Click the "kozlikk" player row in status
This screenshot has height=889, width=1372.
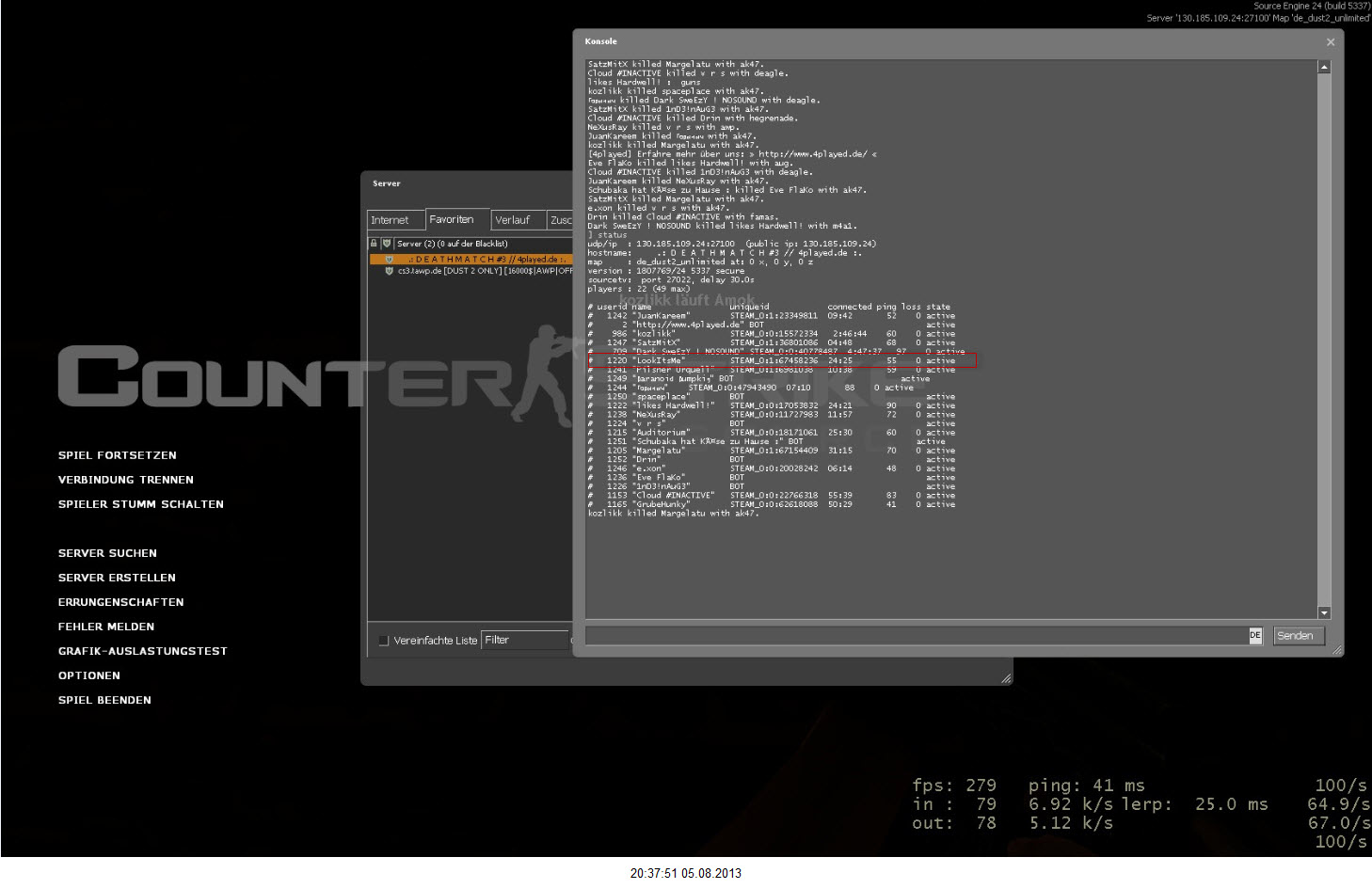tap(772, 334)
